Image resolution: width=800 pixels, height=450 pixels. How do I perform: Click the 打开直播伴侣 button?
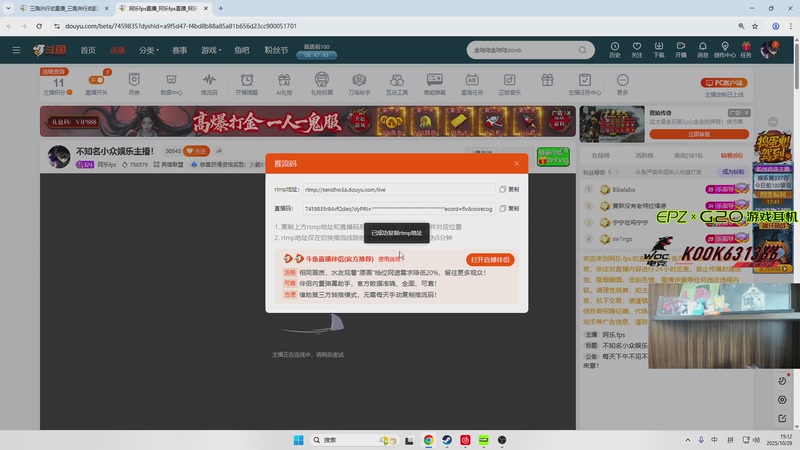490,260
